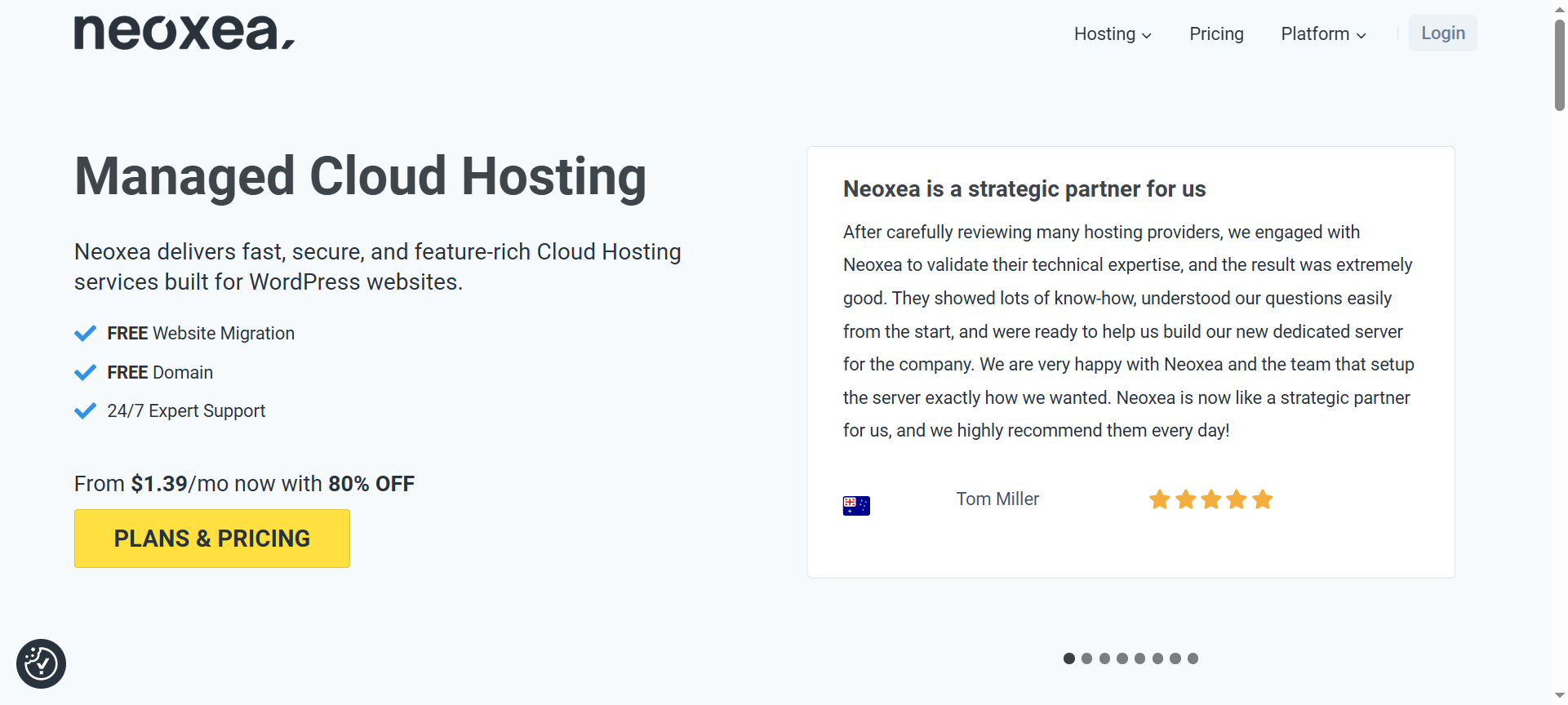1568x705 pixels.
Task: Click checkmark beside FREE Domain
Action: tap(86, 373)
